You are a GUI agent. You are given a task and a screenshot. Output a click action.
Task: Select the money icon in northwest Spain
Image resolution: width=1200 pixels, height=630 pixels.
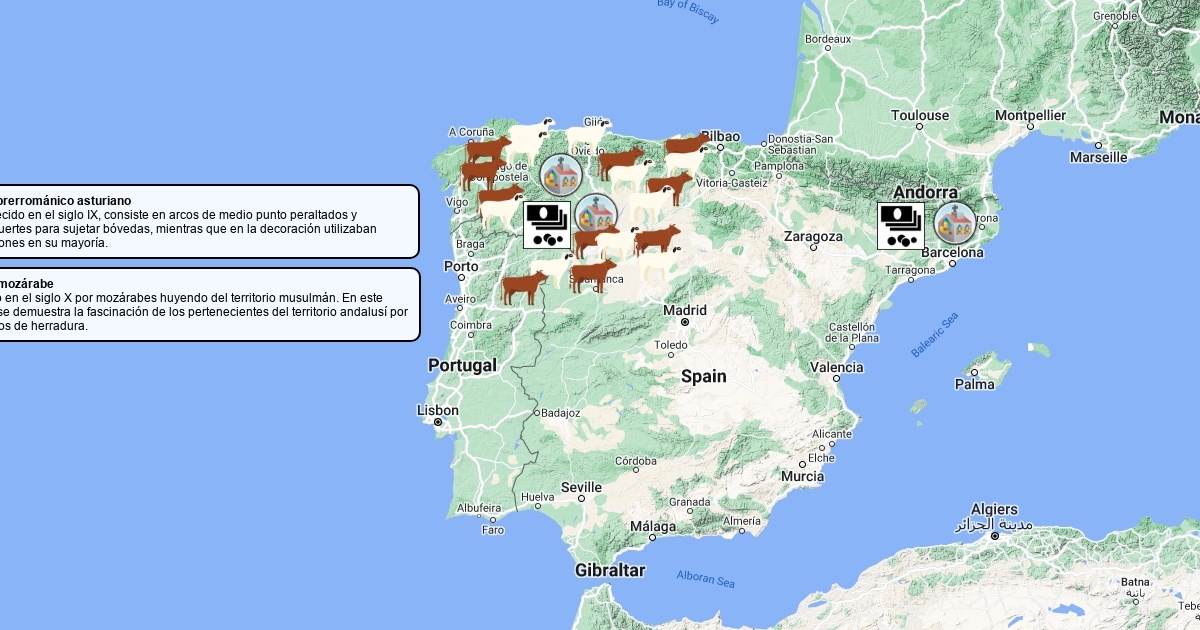(x=547, y=226)
